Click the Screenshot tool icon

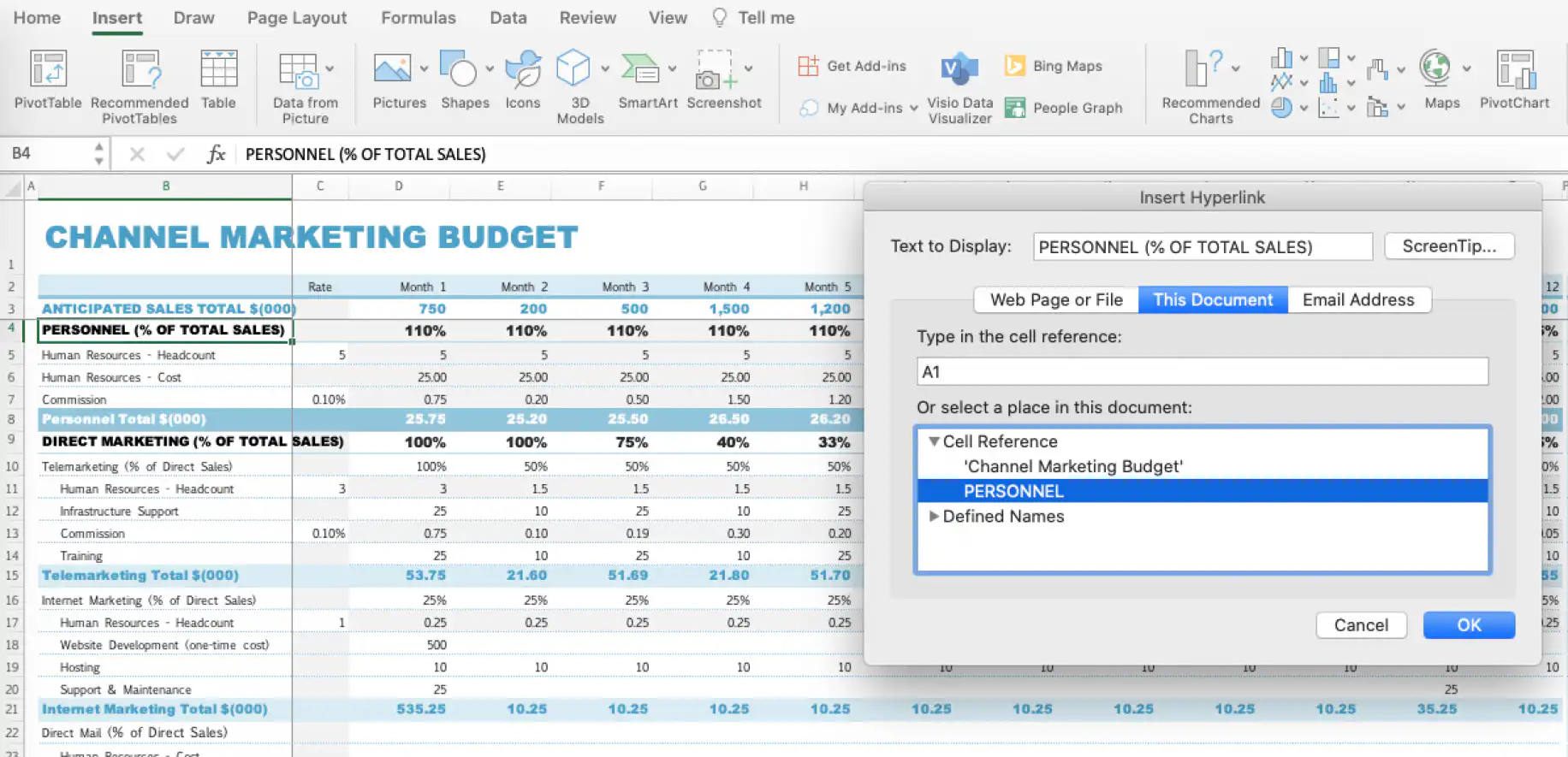coord(716,69)
